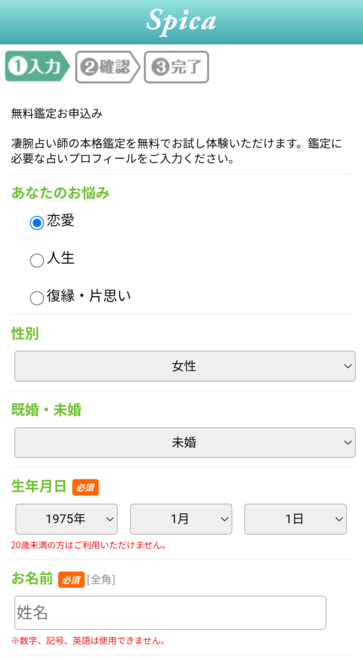The height and width of the screenshot is (660, 363).
Task: Open the birth month dropdown 1月
Action: (x=181, y=519)
